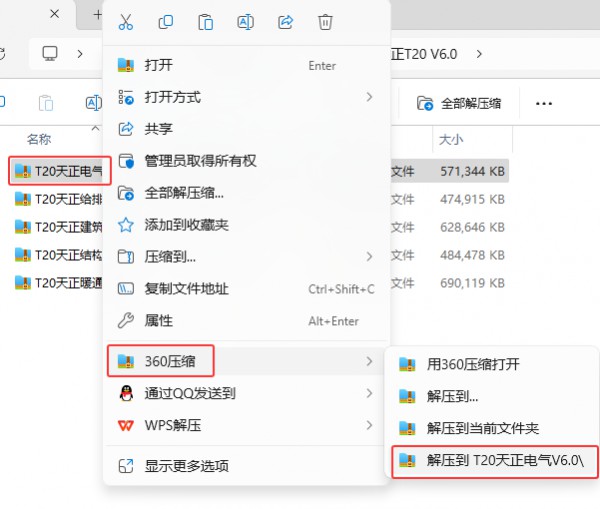This screenshot has height=509, width=600.
Task: Click the QQ penguin icon in menu
Action: pos(126,393)
